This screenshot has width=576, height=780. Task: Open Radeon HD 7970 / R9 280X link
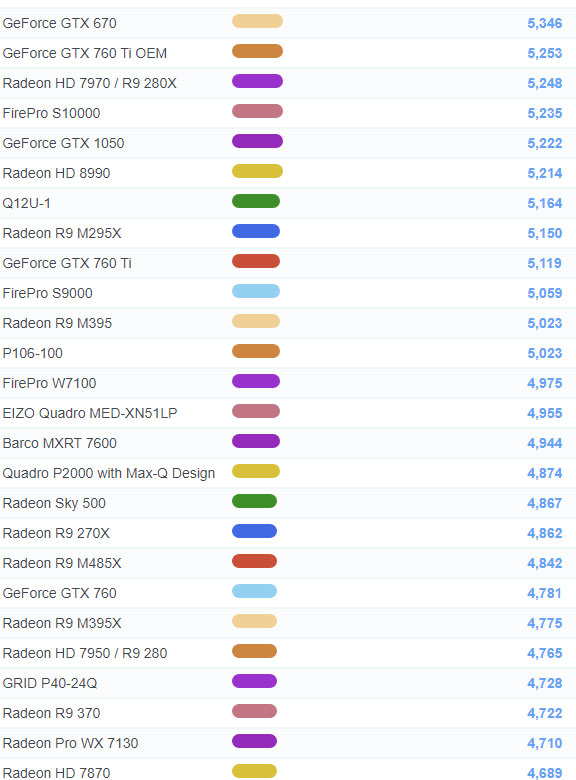(90, 83)
